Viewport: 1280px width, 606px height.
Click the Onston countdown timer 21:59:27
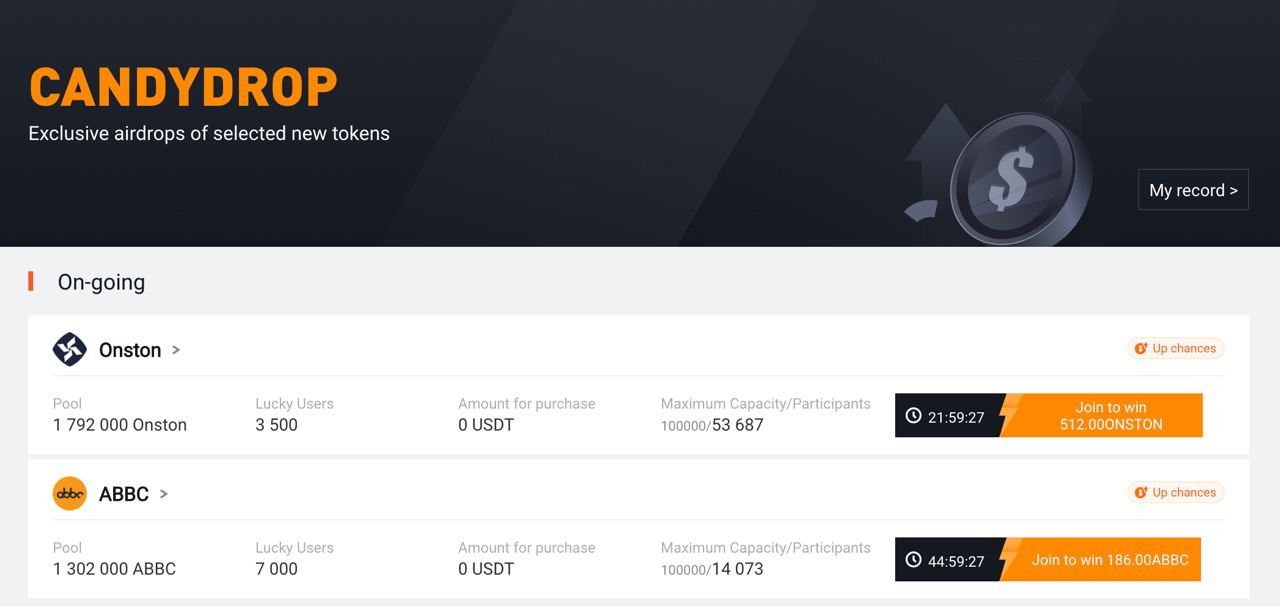(x=956, y=417)
